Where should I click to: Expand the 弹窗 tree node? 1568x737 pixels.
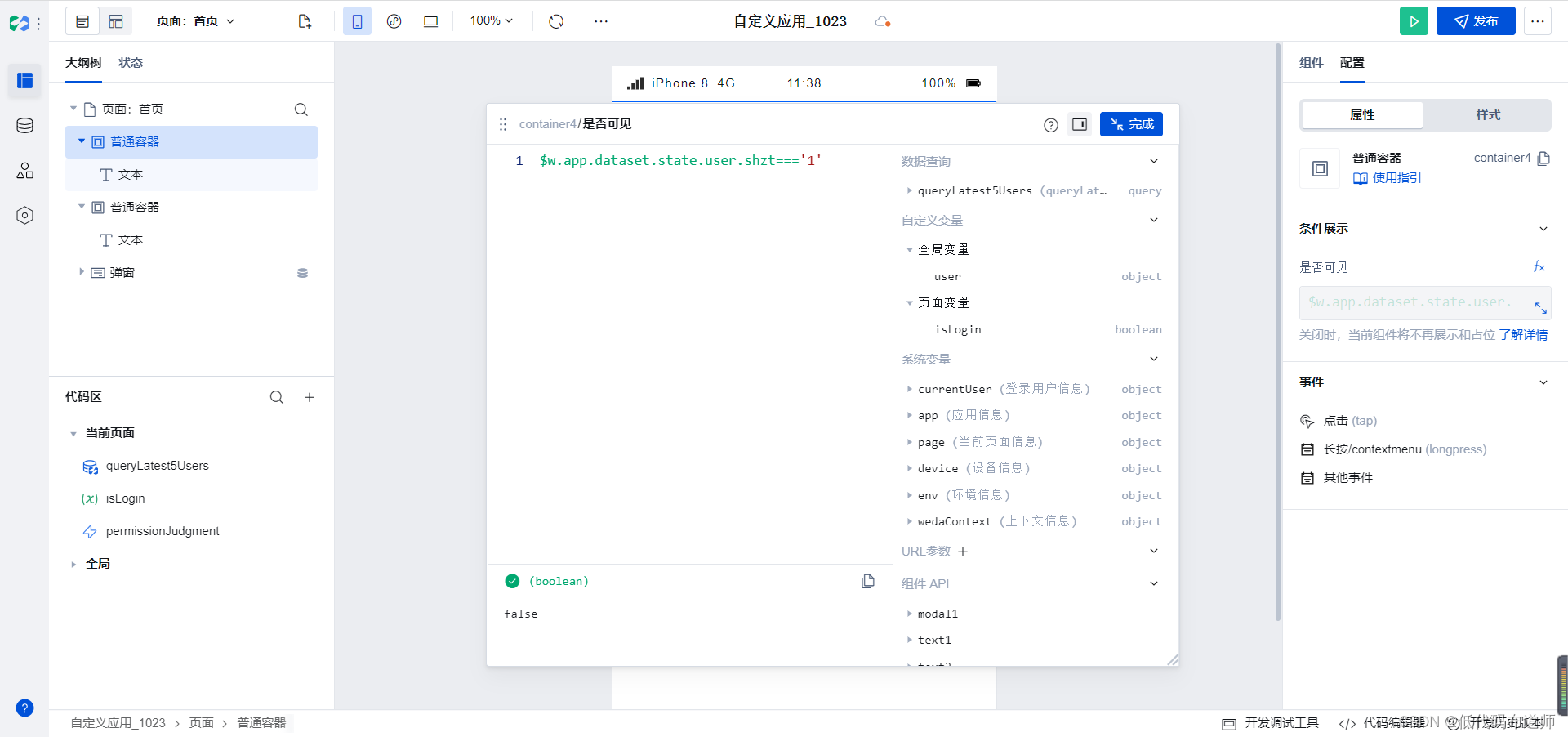pyautogui.click(x=82, y=272)
